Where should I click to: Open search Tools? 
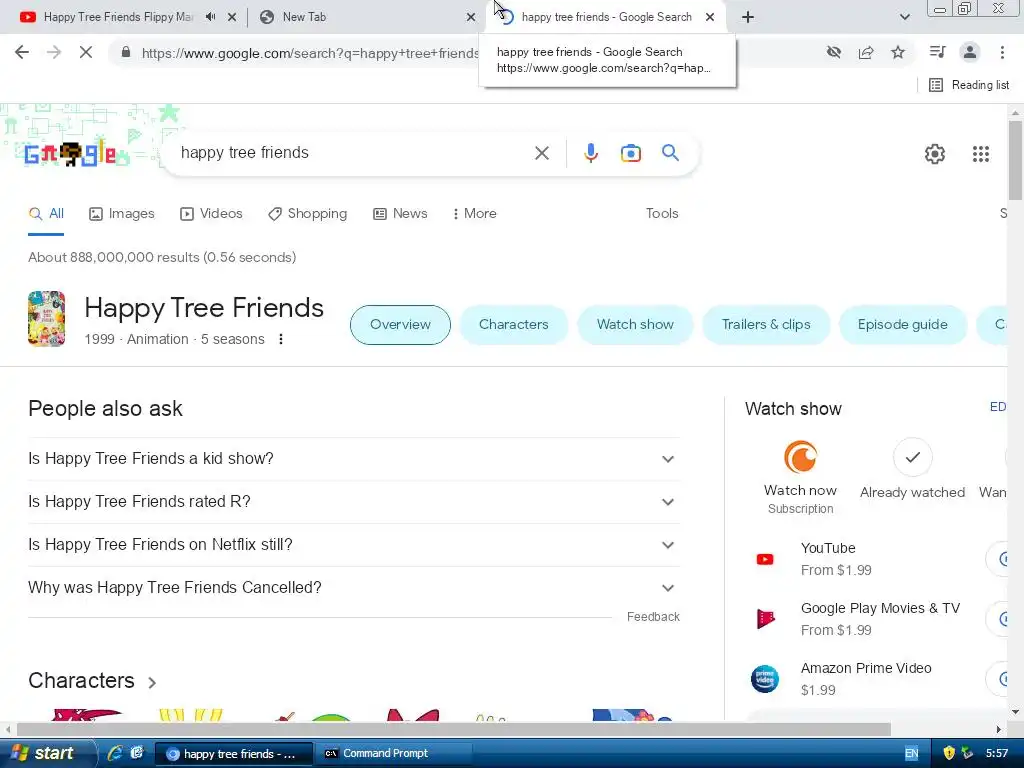coord(662,214)
